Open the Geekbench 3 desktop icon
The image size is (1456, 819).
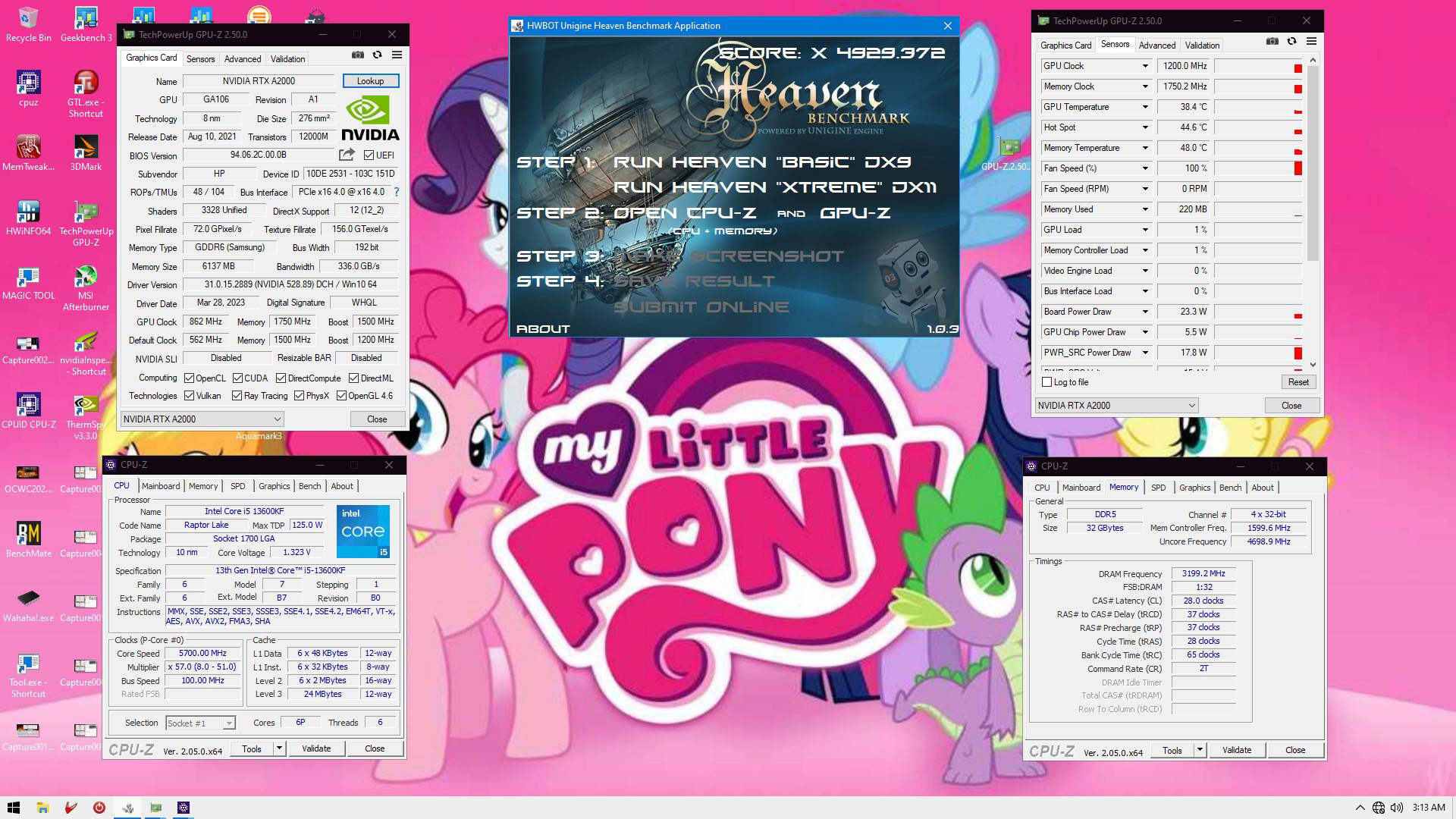(x=86, y=24)
